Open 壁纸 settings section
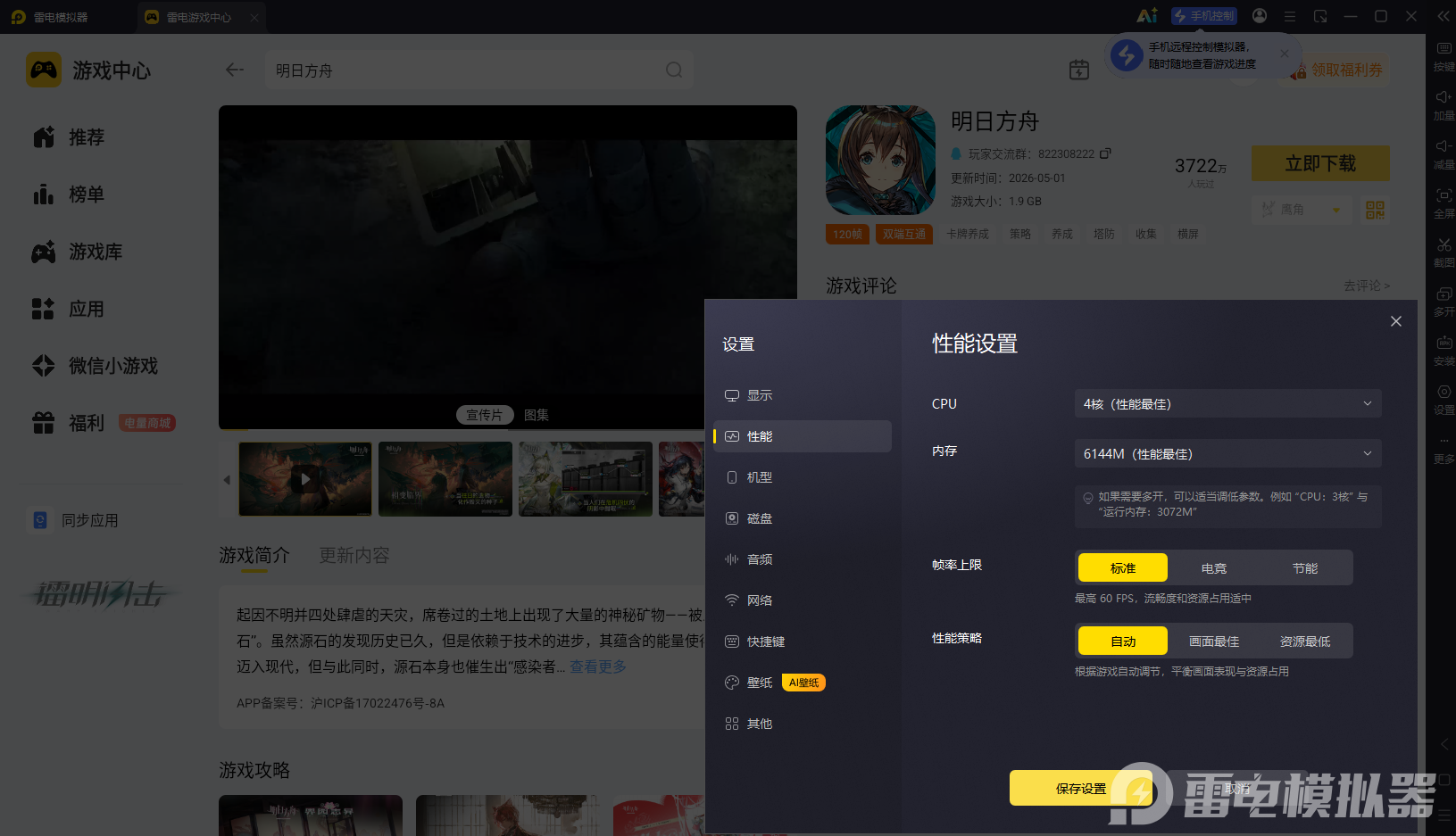 [x=803, y=683]
